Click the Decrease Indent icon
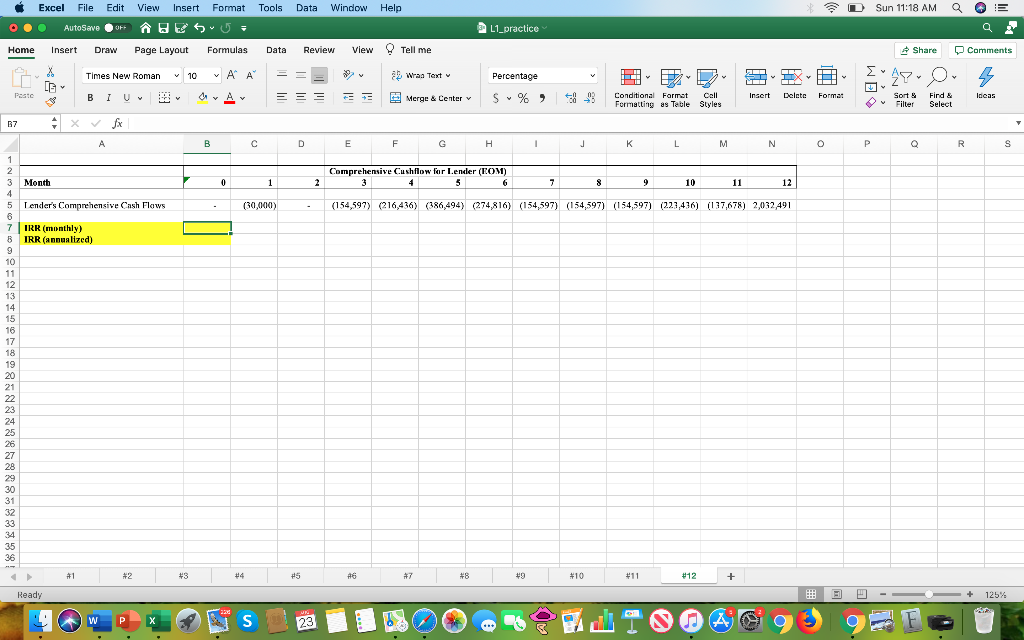This screenshot has width=1024, height=640. click(x=348, y=98)
